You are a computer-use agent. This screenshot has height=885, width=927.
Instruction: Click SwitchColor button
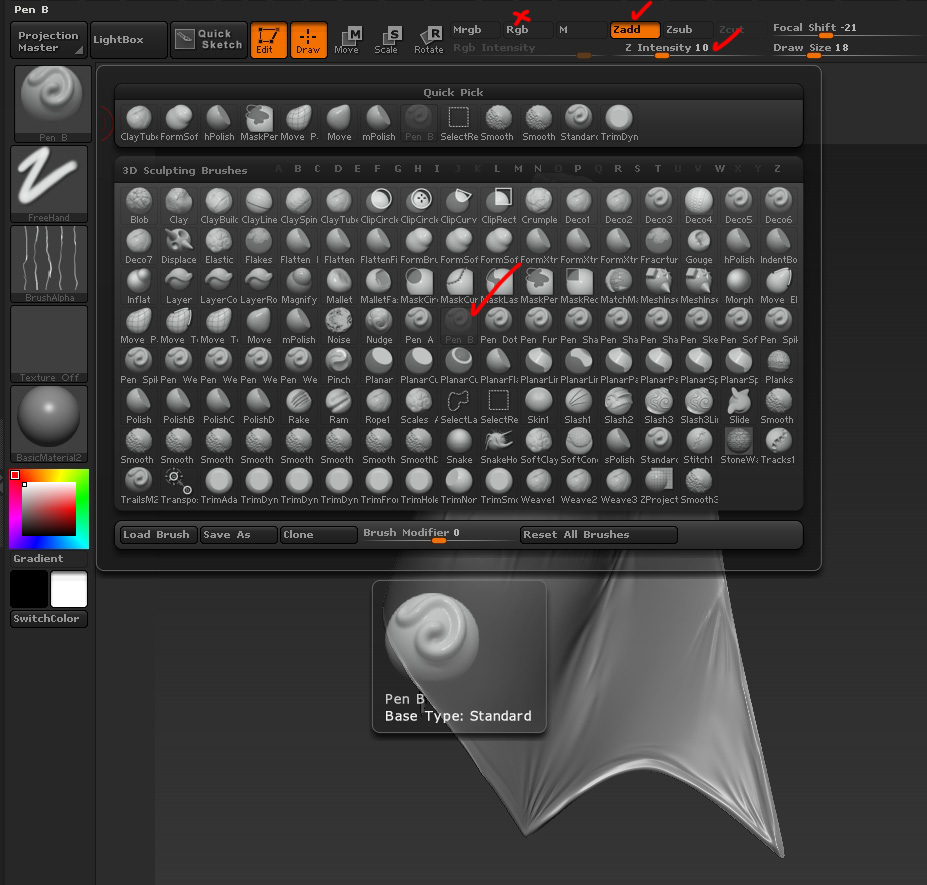pyautogui.click(x=48, y=619)
